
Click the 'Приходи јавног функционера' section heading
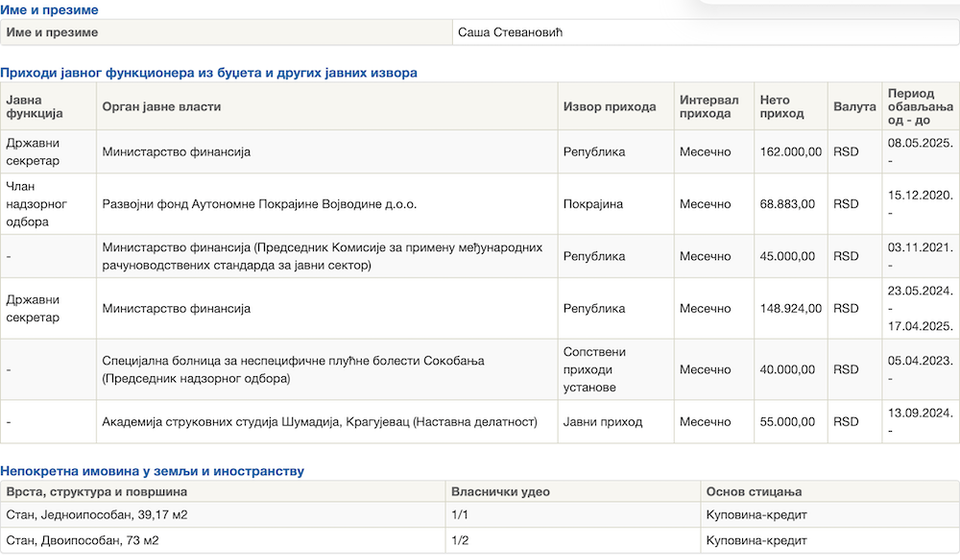(209, 72)
